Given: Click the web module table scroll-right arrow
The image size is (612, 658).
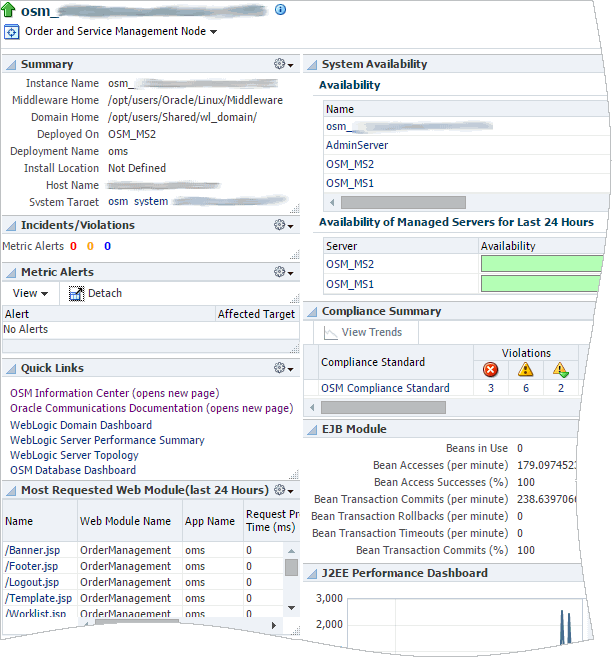Looking at the screenshot, I should click(274, 625).
